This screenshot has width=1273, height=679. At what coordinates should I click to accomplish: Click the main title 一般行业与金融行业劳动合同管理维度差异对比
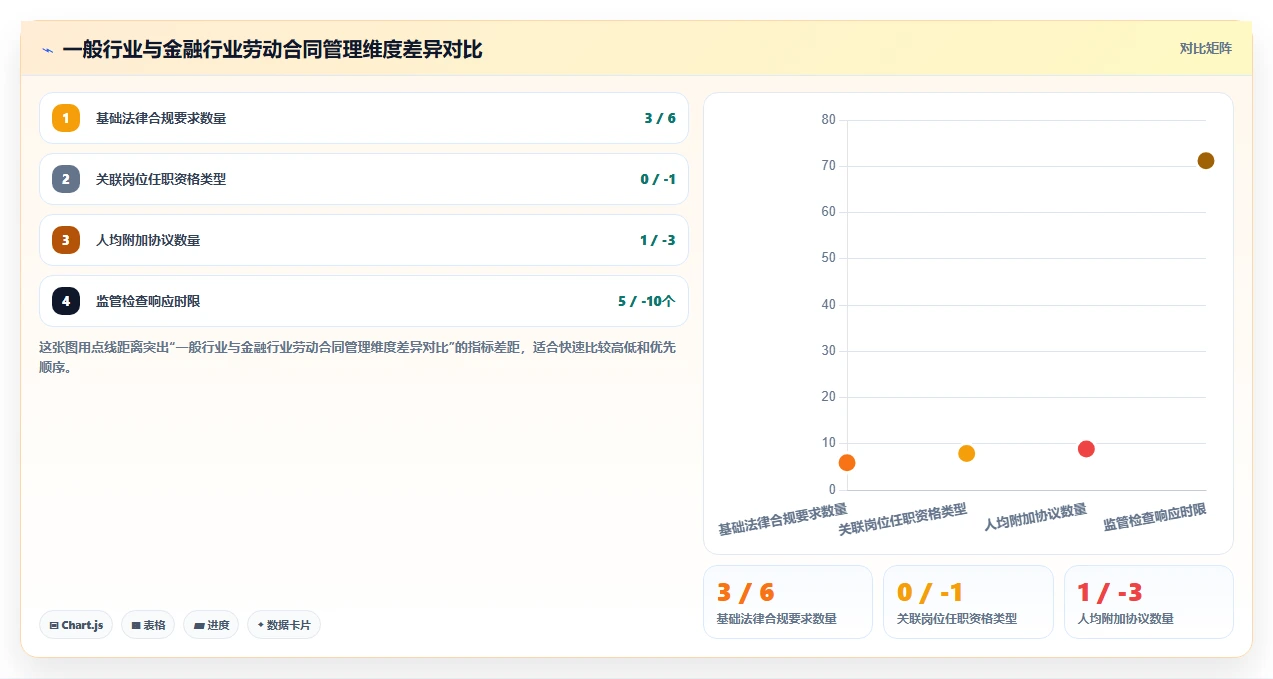tap(272, 50)
